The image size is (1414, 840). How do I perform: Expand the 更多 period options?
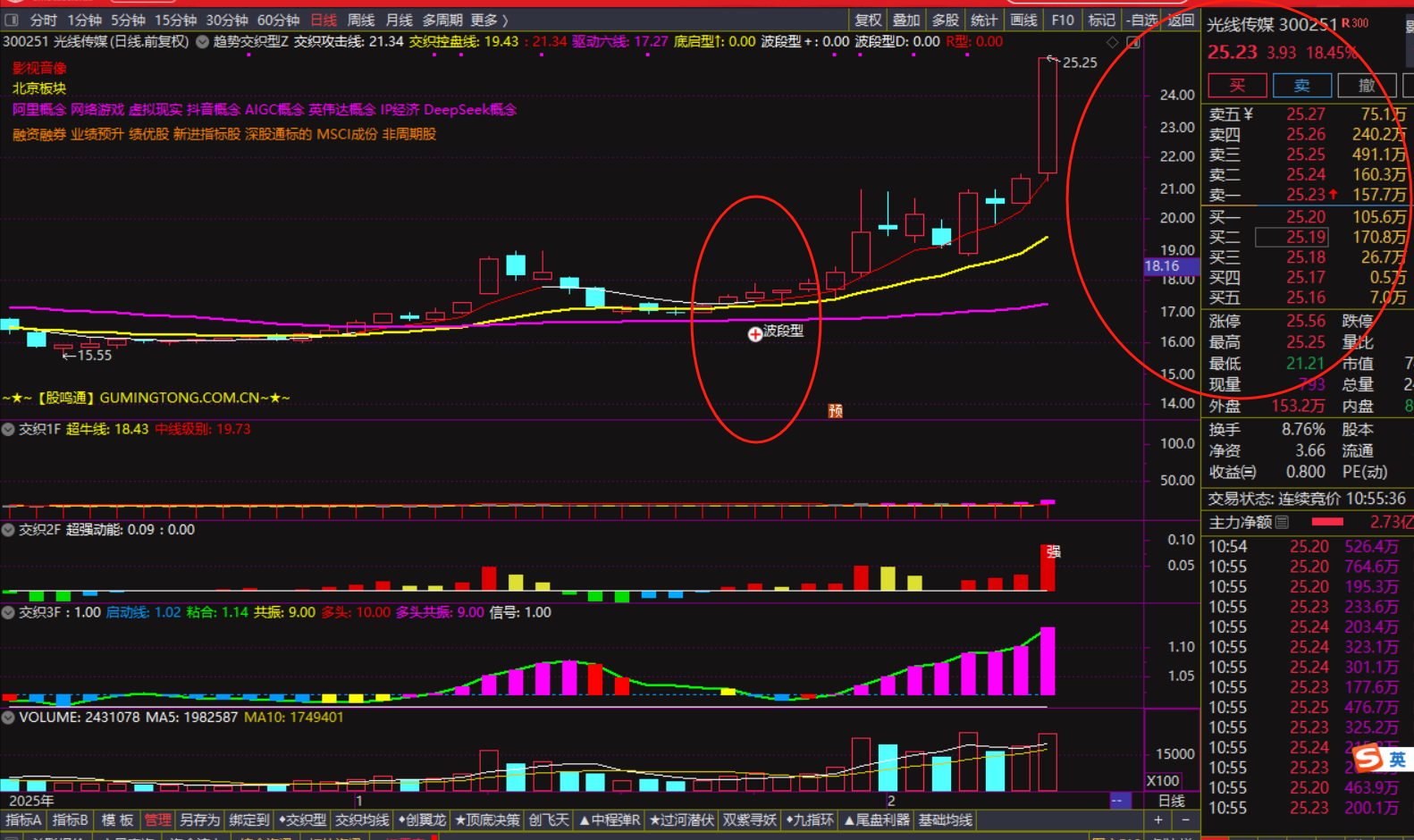point(490,20)
